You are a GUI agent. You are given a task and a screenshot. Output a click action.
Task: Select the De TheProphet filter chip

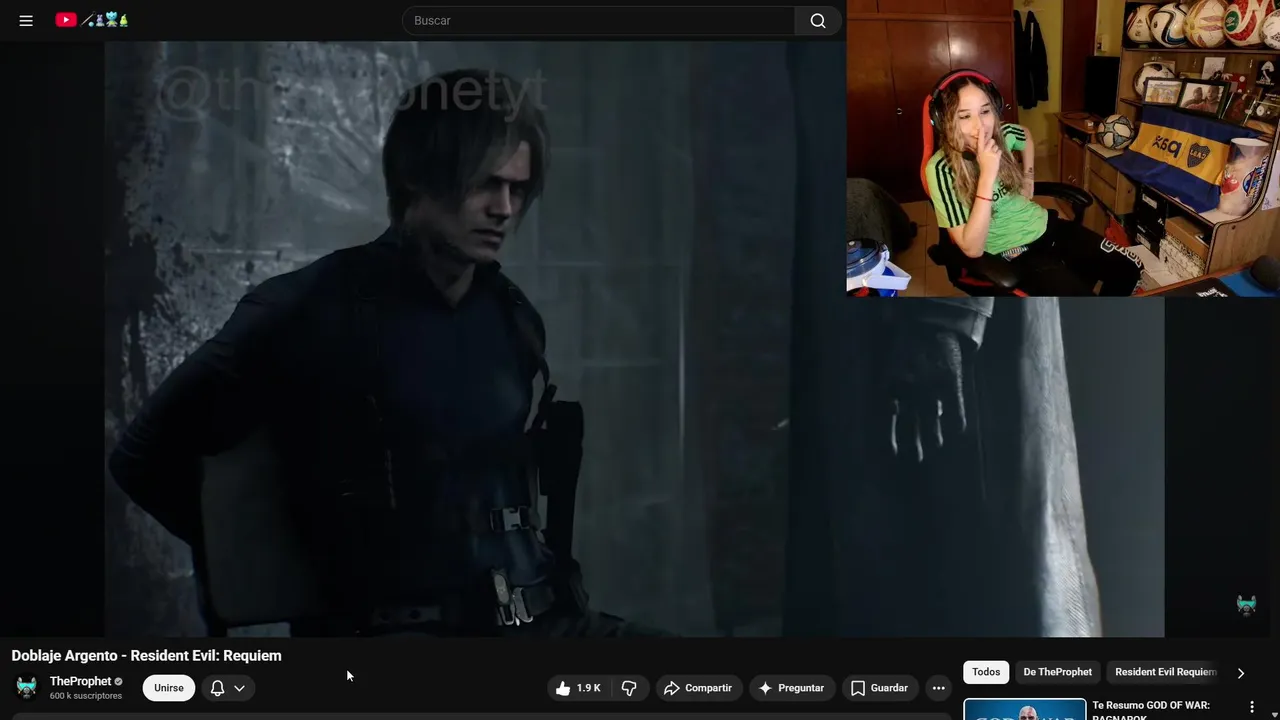1057,672
